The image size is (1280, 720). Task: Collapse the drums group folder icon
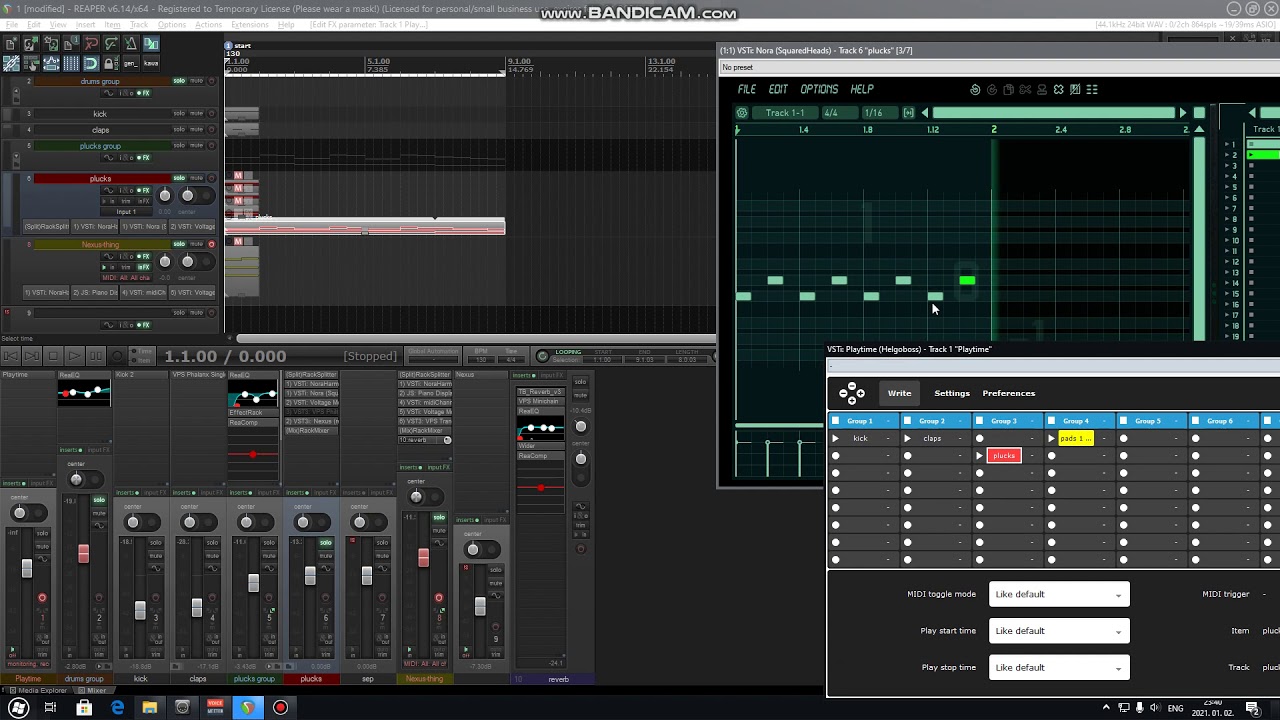pos(16,99)
